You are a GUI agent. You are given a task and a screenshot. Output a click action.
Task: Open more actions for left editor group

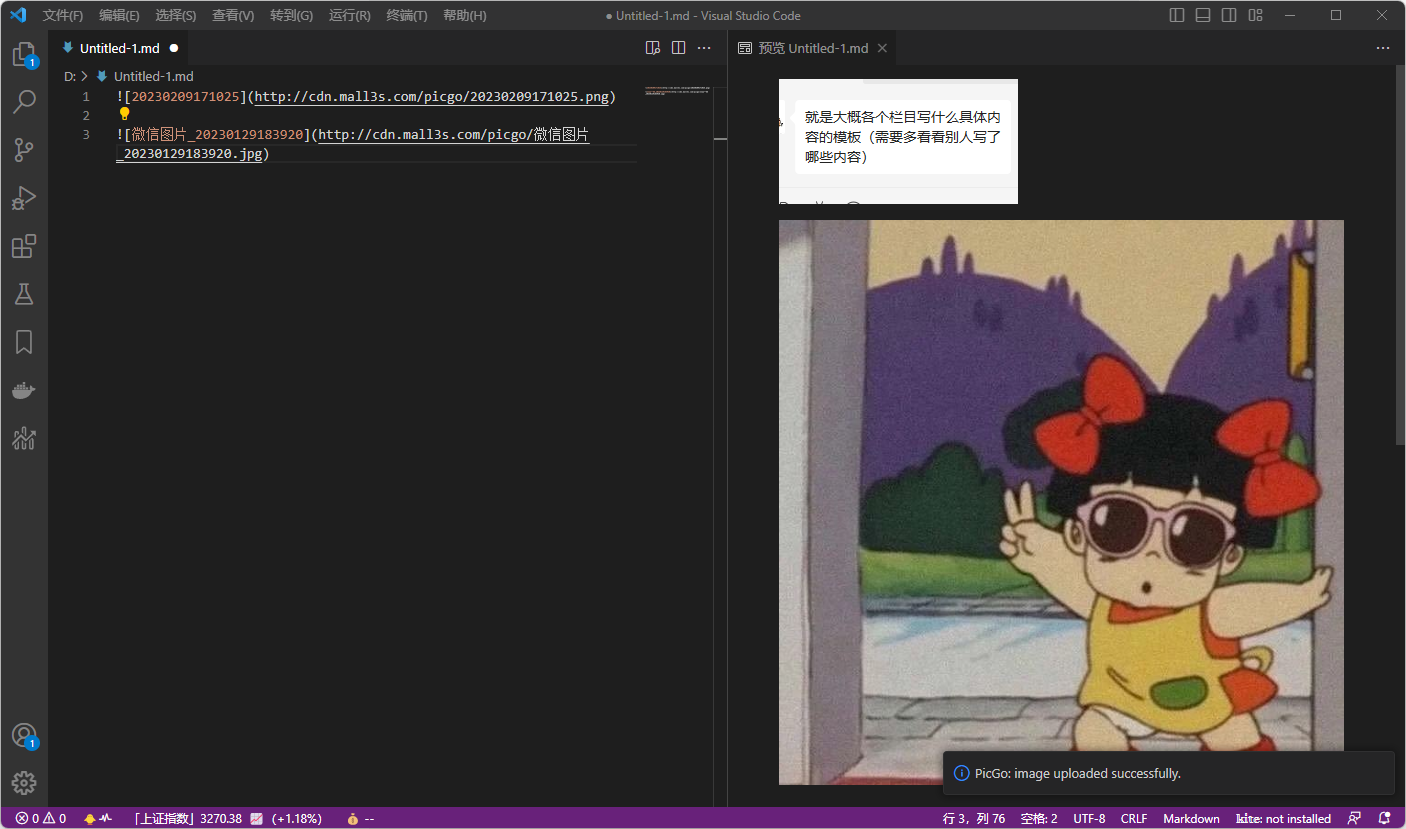pos(705,48)
